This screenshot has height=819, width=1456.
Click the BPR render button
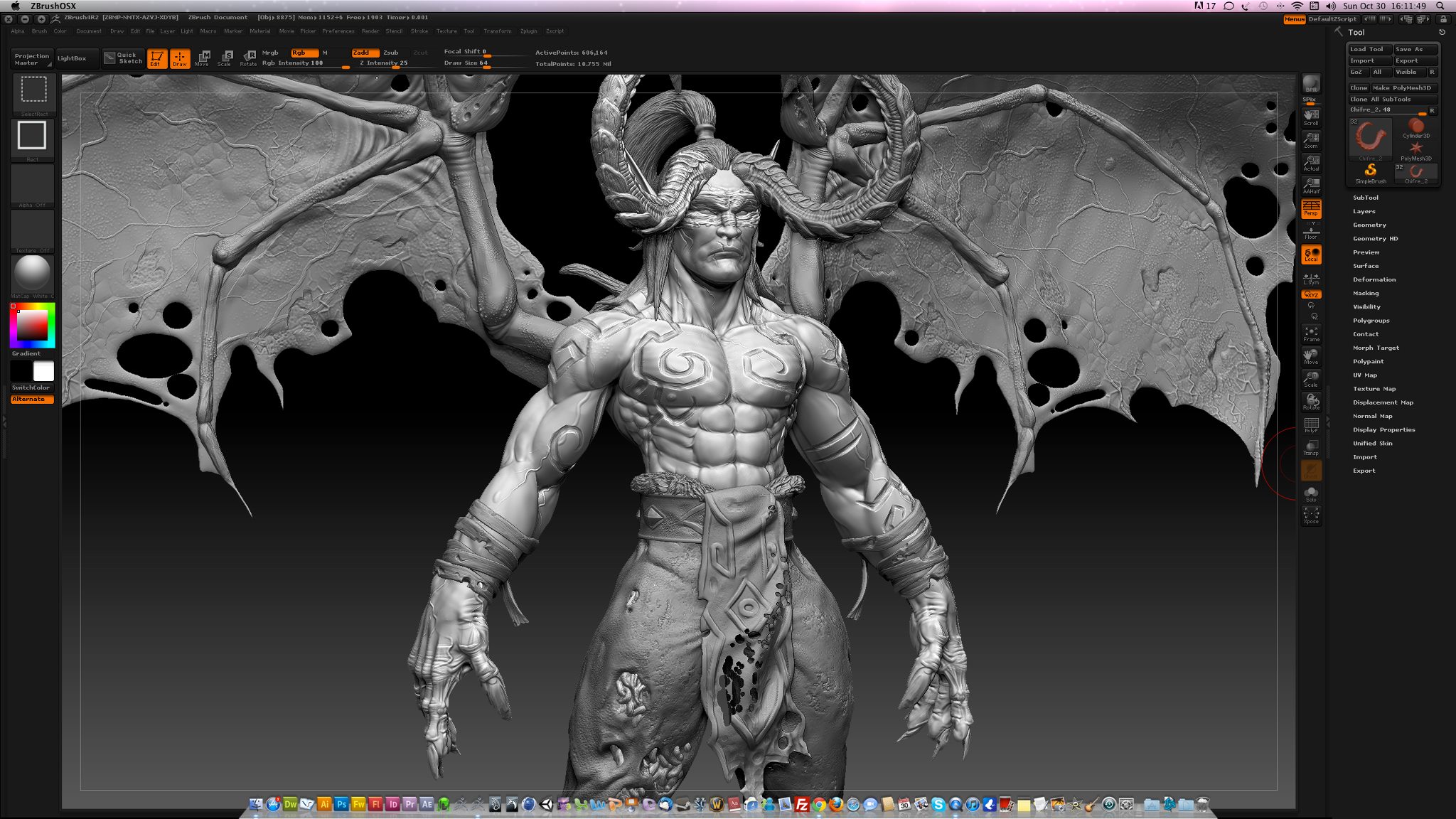pos(1311,84)
